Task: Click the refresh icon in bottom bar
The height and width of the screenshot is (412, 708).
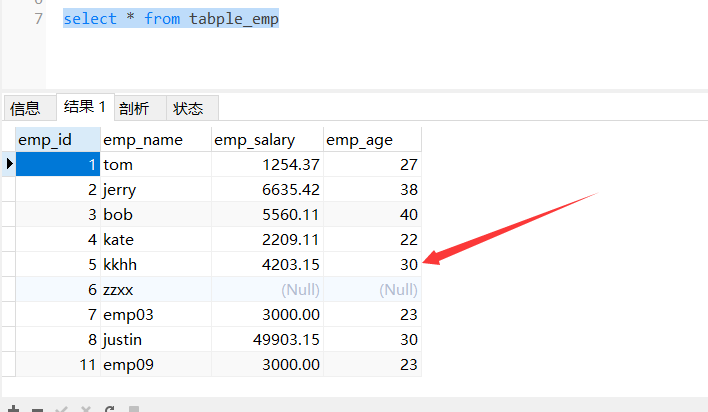Action: tap(108, 408)
